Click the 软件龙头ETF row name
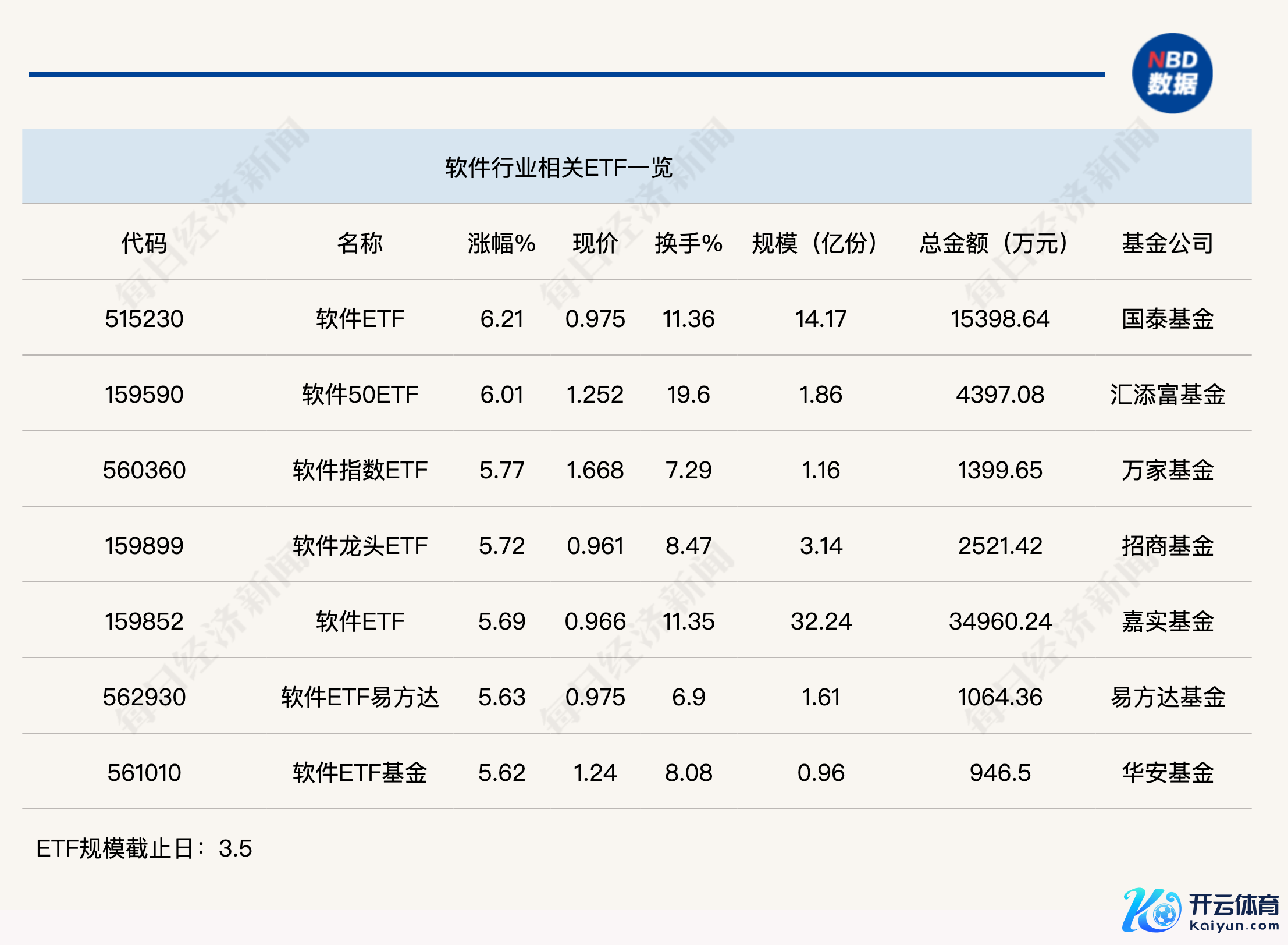The width and height of the screenshot is (1288, 945). pos(360,546)
